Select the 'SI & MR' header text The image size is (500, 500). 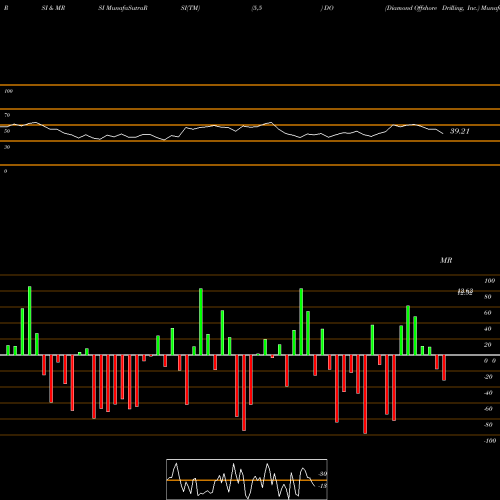click(x=53, y=8)
